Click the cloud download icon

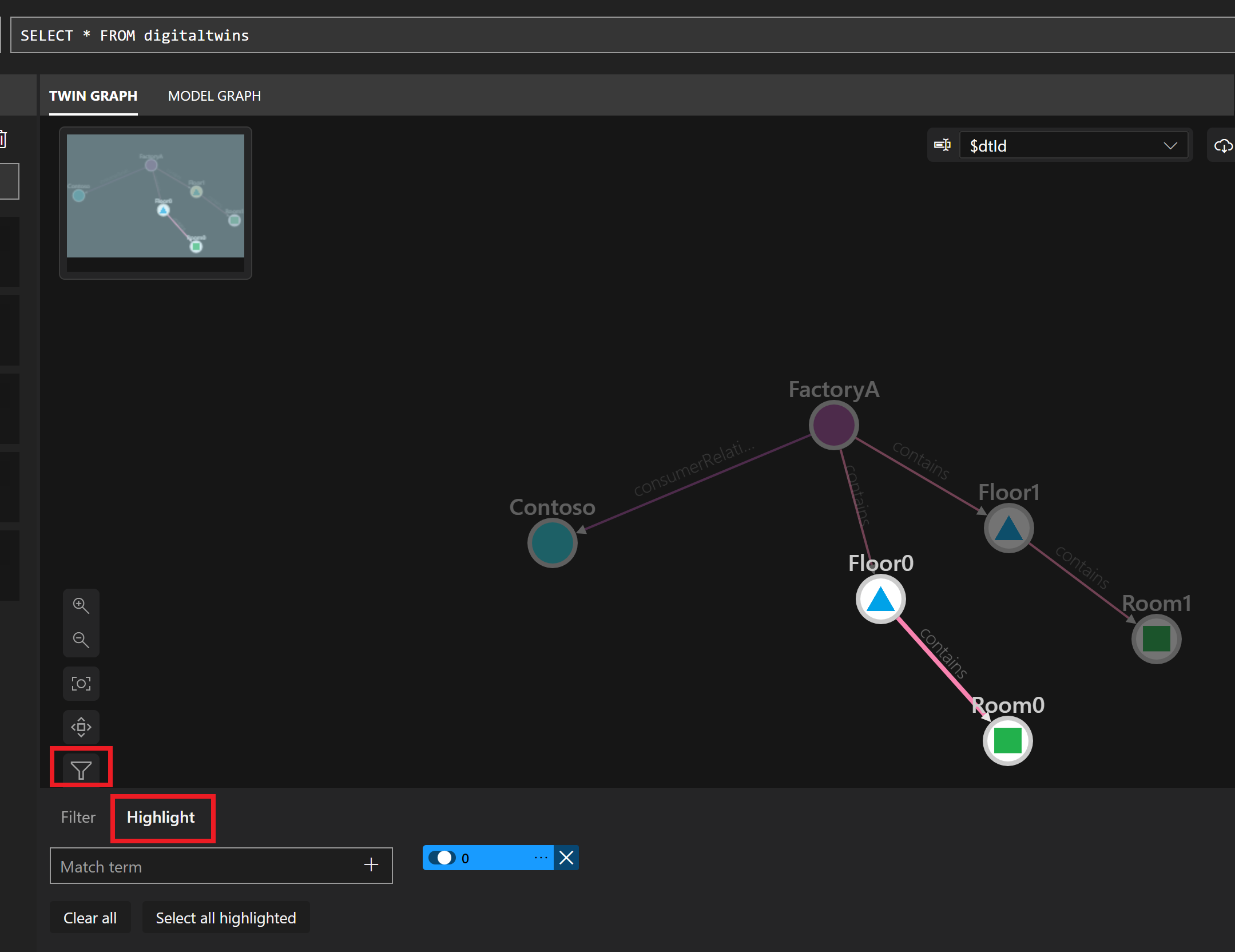[1222, 146]
